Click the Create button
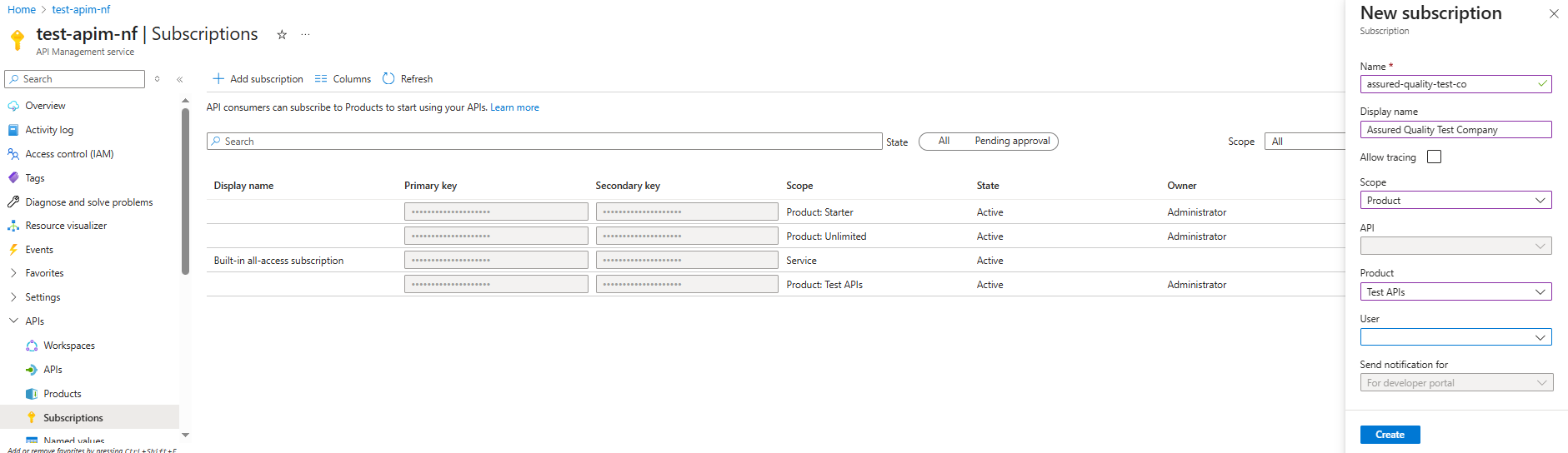Viewport: 1568px width, 453px height. coord(1390,435)
